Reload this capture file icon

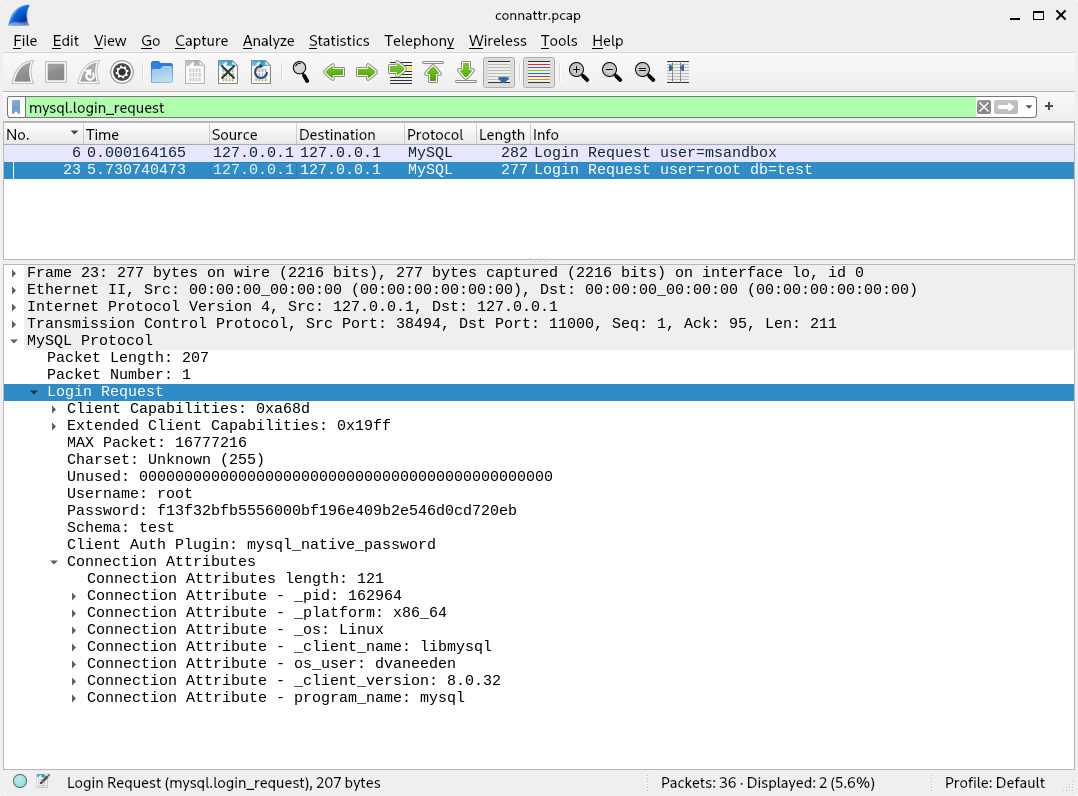click(261, 72)
